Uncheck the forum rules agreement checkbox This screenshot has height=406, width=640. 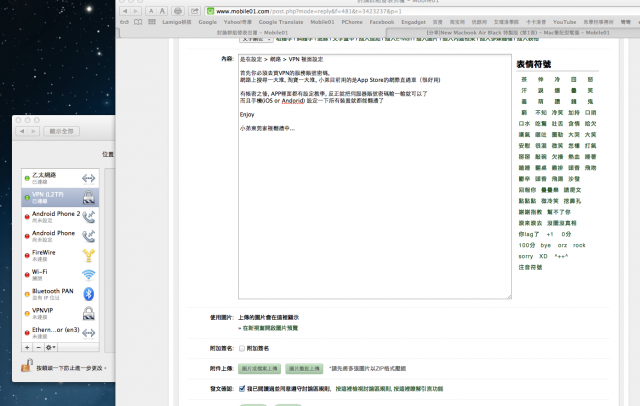tap(242, 388)
